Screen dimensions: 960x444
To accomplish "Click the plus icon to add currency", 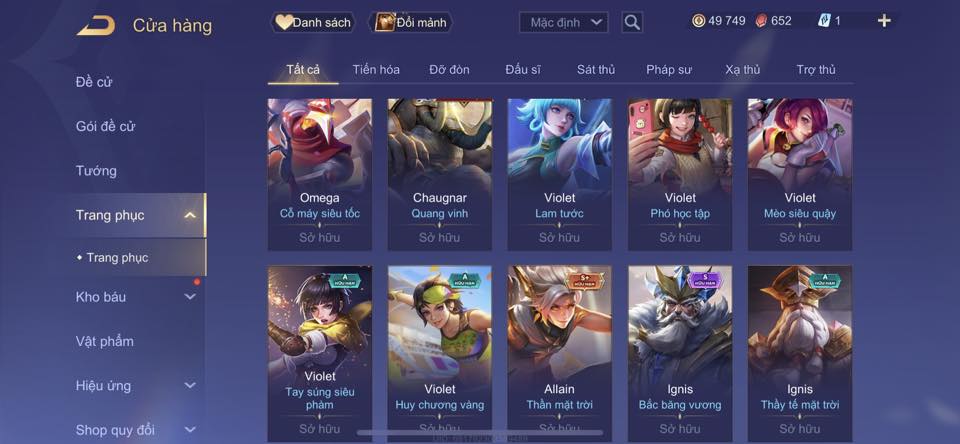I will point(883,21).
